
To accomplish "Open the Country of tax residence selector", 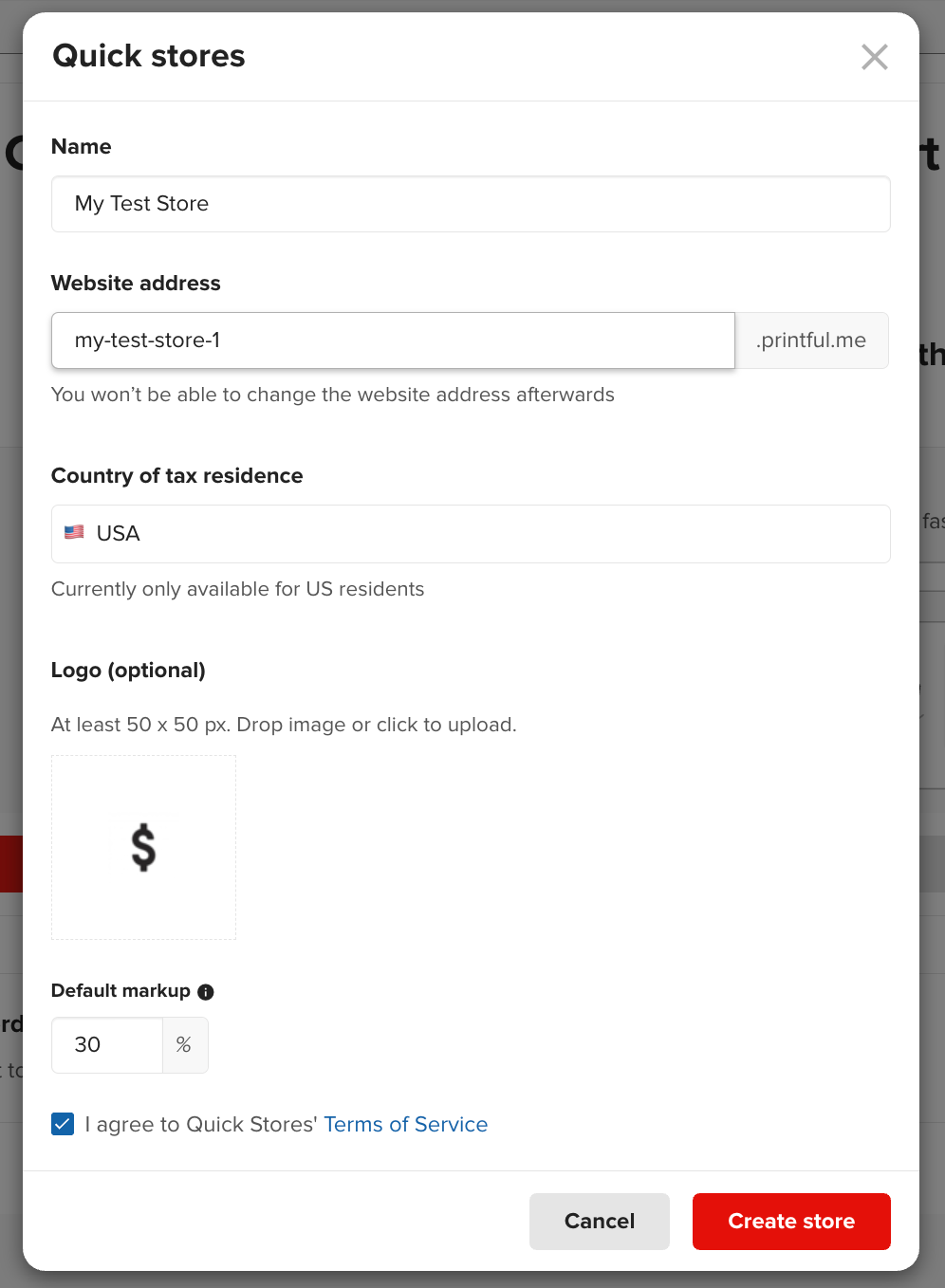I will [471, 534].
